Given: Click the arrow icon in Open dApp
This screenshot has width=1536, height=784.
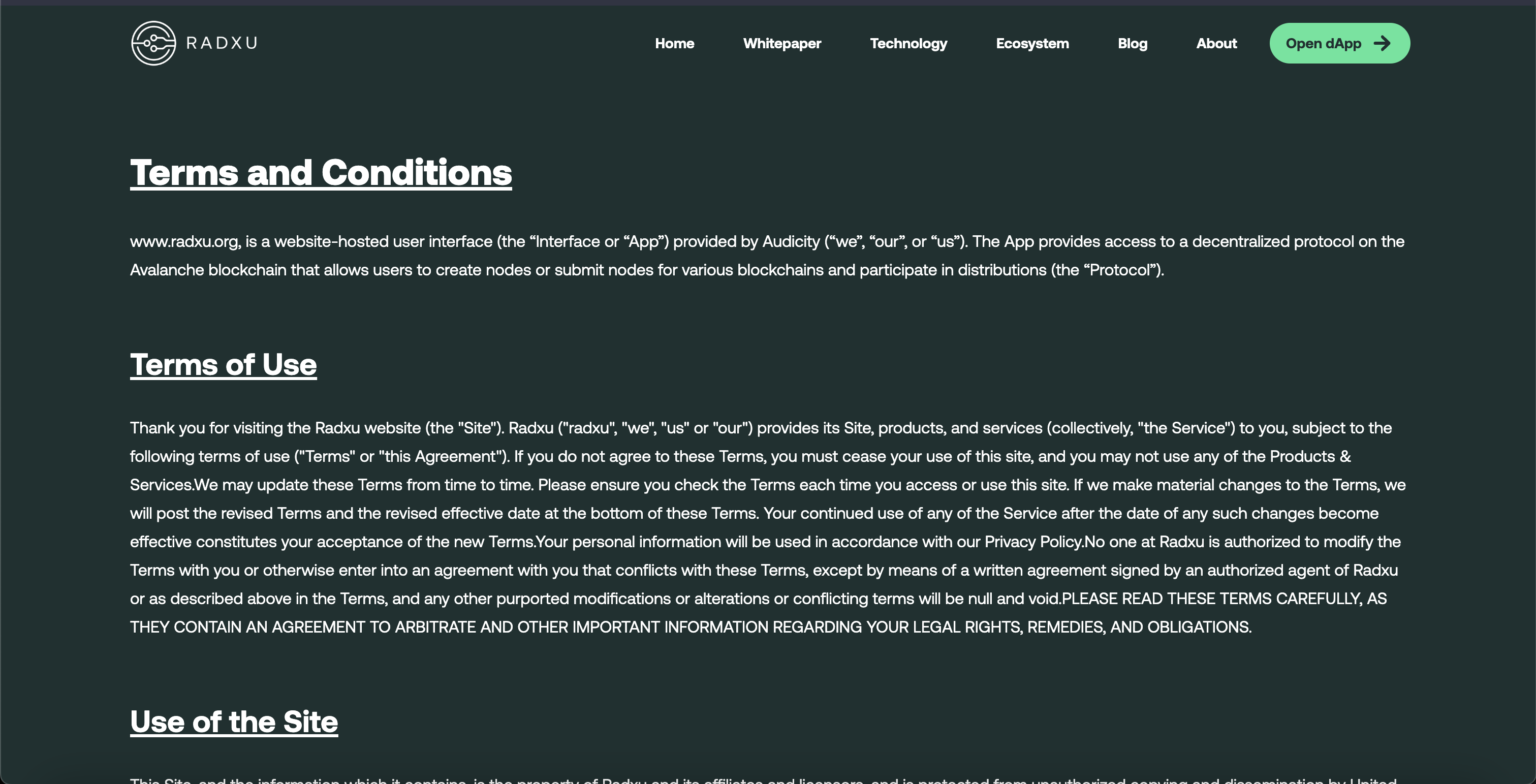Looking at the screenshot, I should point(1382,43).
